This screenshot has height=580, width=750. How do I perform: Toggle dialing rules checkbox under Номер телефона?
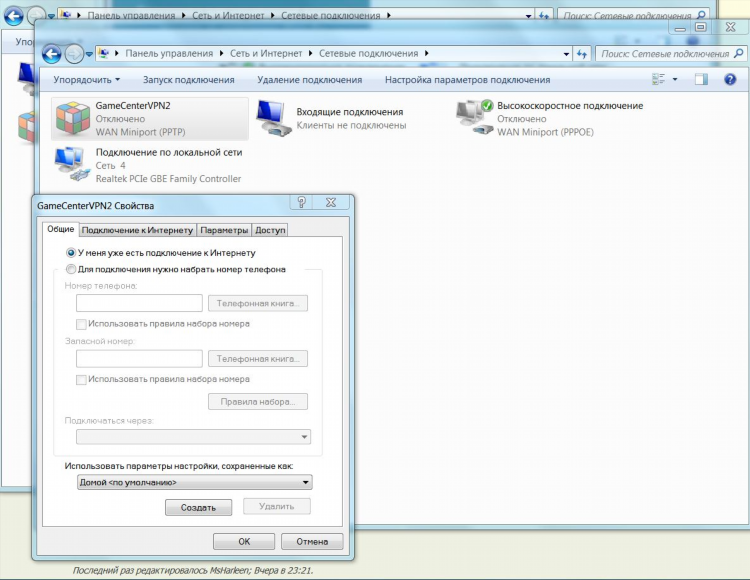[x=81, y=324]
